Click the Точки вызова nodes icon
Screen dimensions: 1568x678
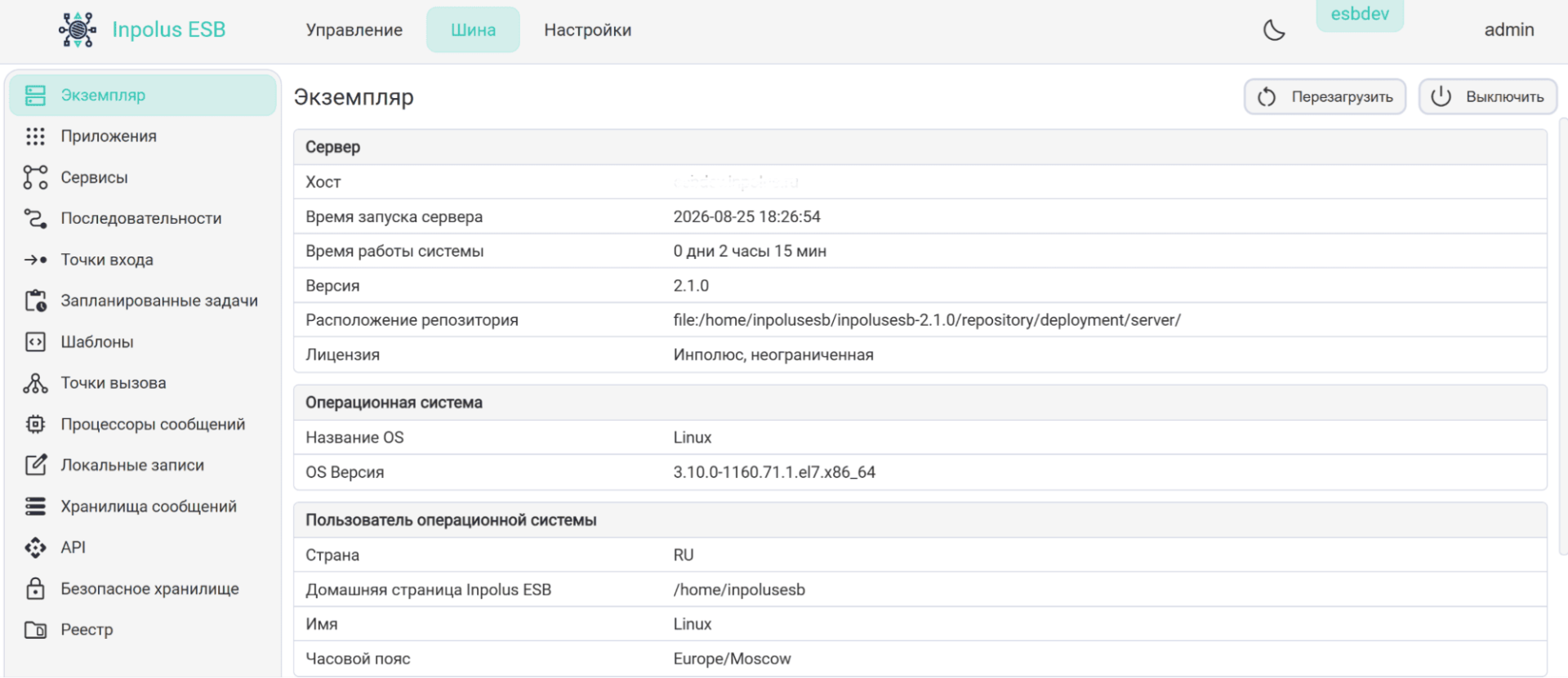point(35,383)
